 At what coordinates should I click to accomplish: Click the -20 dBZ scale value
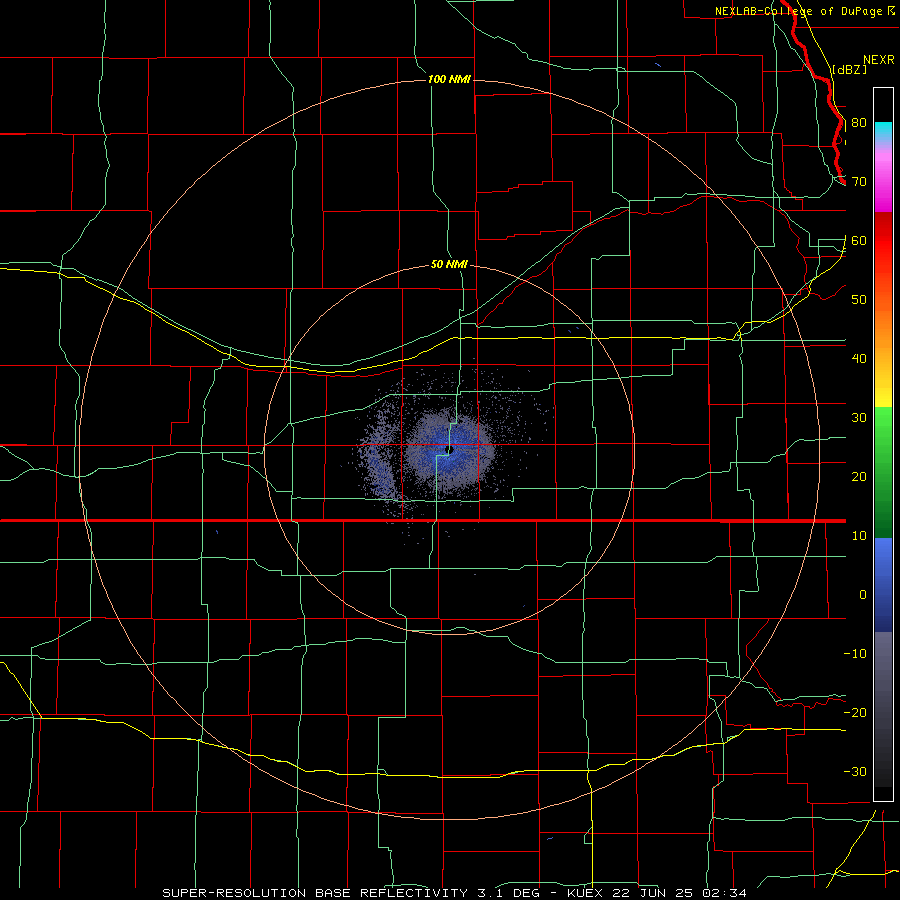(855, 713)
